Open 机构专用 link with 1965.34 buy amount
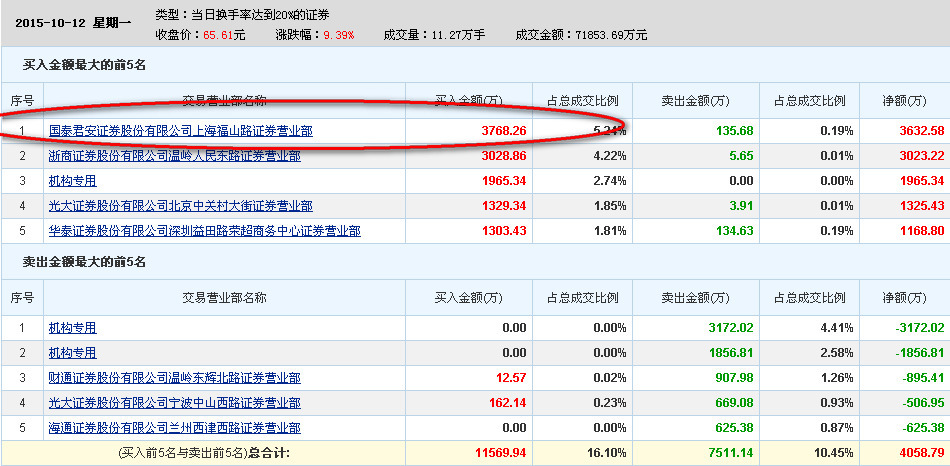 pyautogui.click(x=72, y=181)
